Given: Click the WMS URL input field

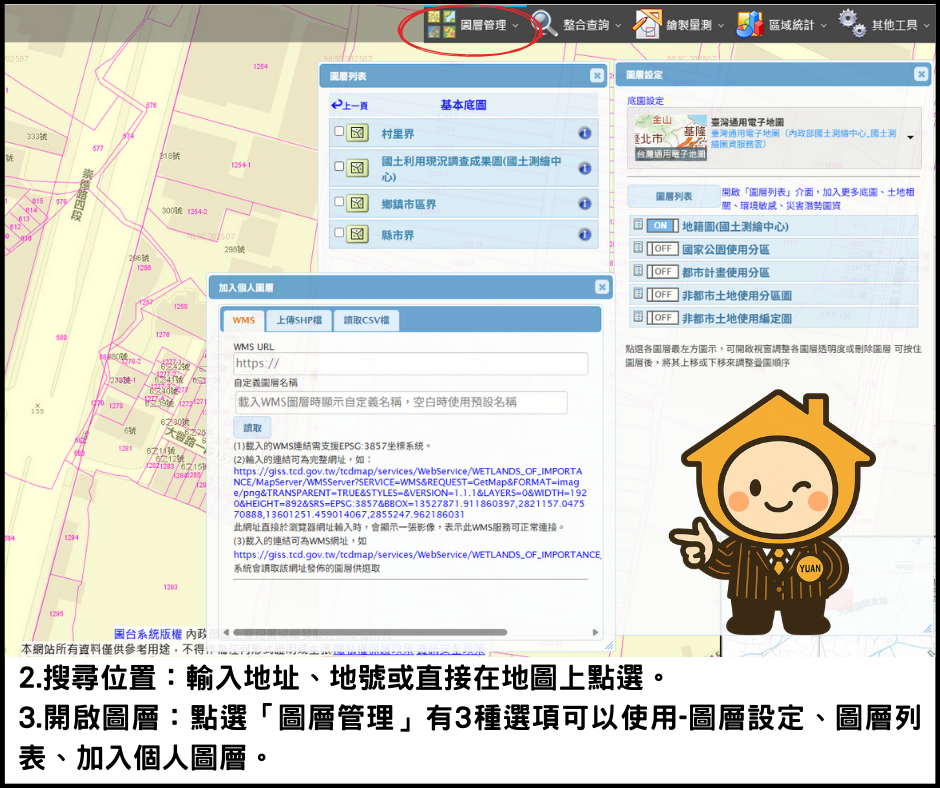Looking at the screenshot, I should 410,364.
